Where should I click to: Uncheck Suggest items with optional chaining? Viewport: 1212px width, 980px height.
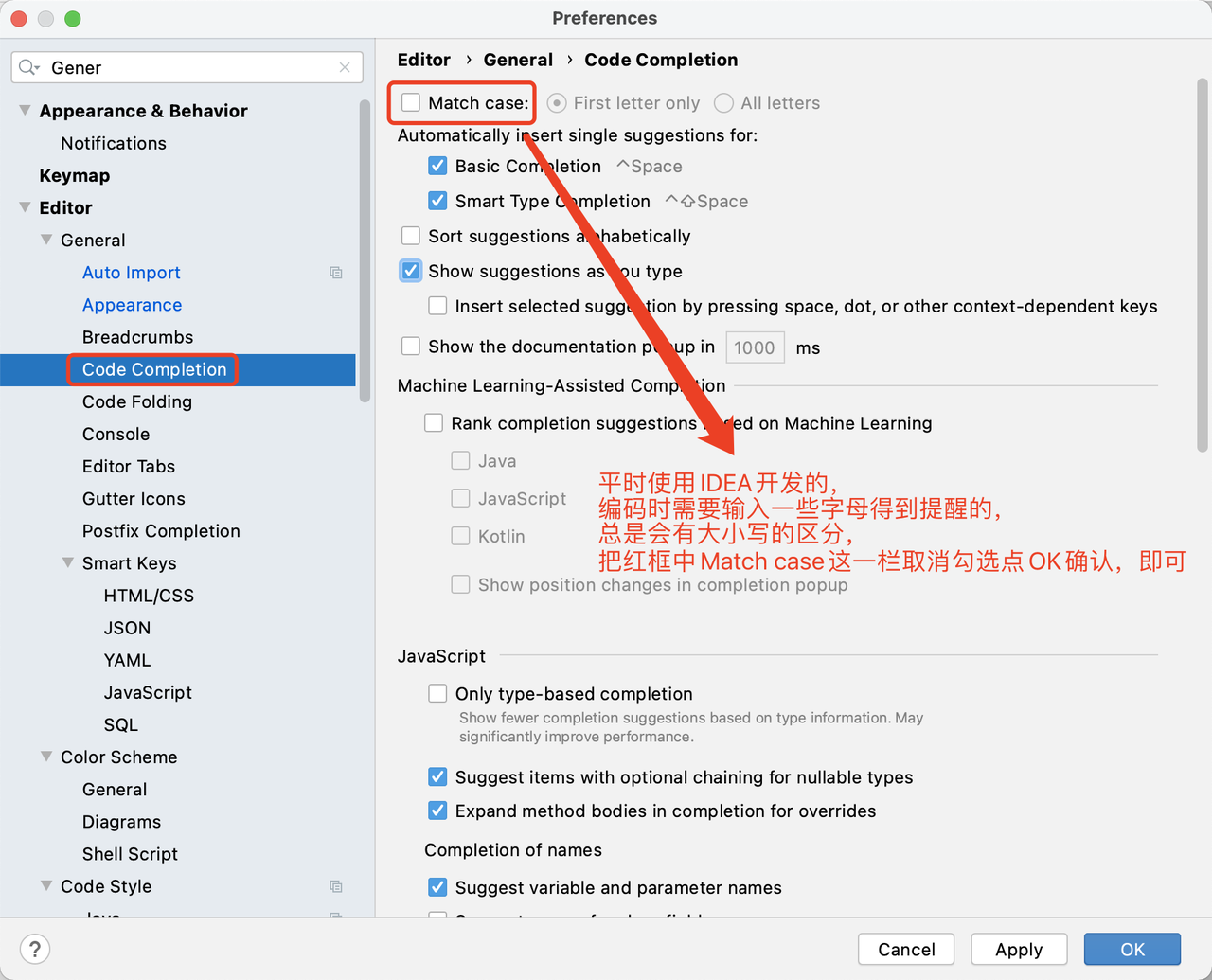tap(437, 777)
